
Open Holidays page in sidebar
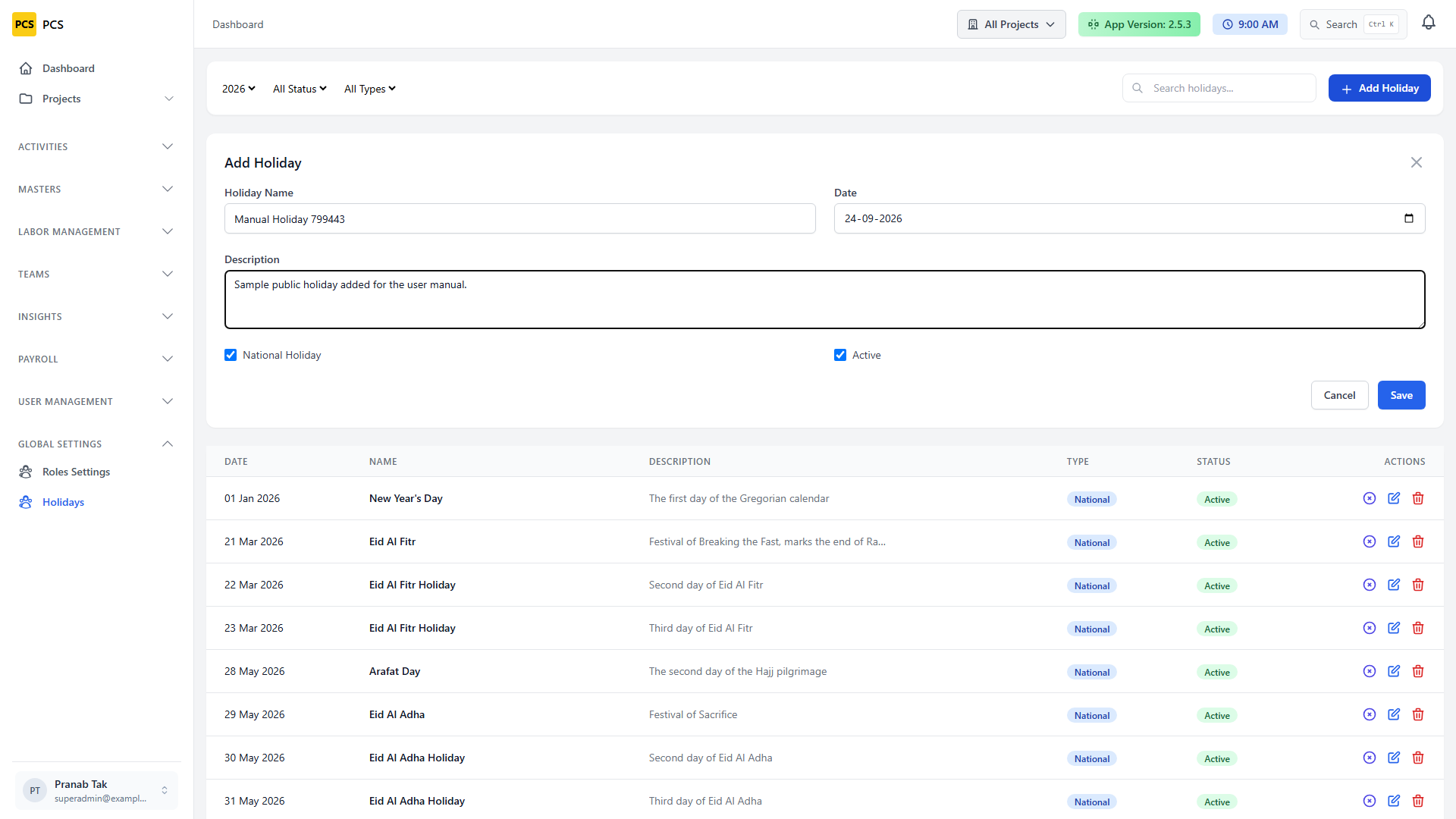96,502
